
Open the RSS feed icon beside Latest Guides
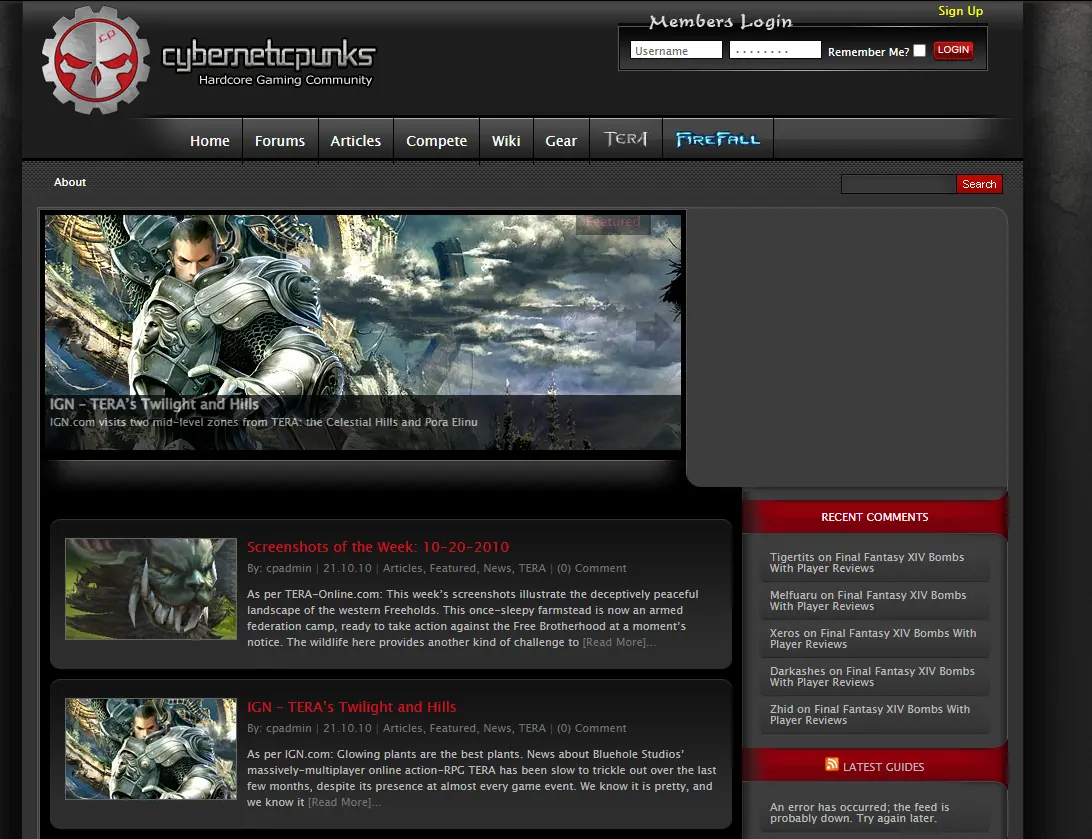832,764
